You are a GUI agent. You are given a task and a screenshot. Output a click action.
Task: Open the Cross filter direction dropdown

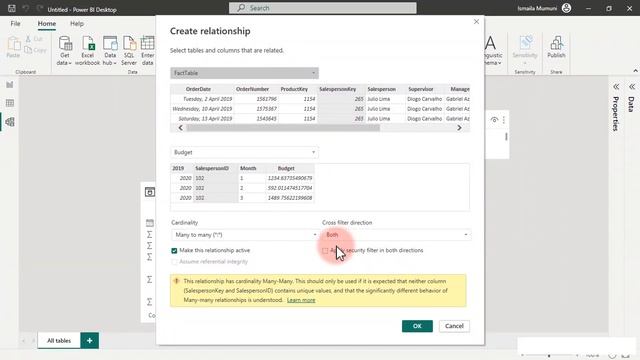396,235
